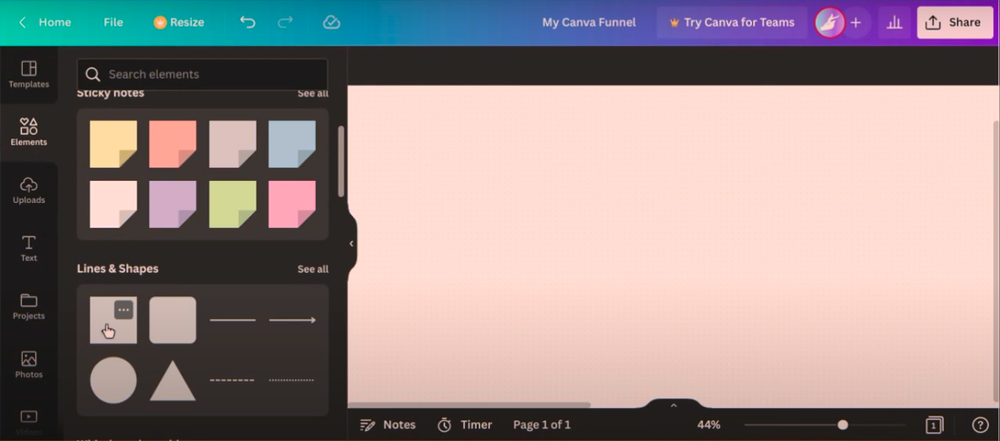Redo the last action
Viewport: 1000px width, 441px height.
[286, 22]
